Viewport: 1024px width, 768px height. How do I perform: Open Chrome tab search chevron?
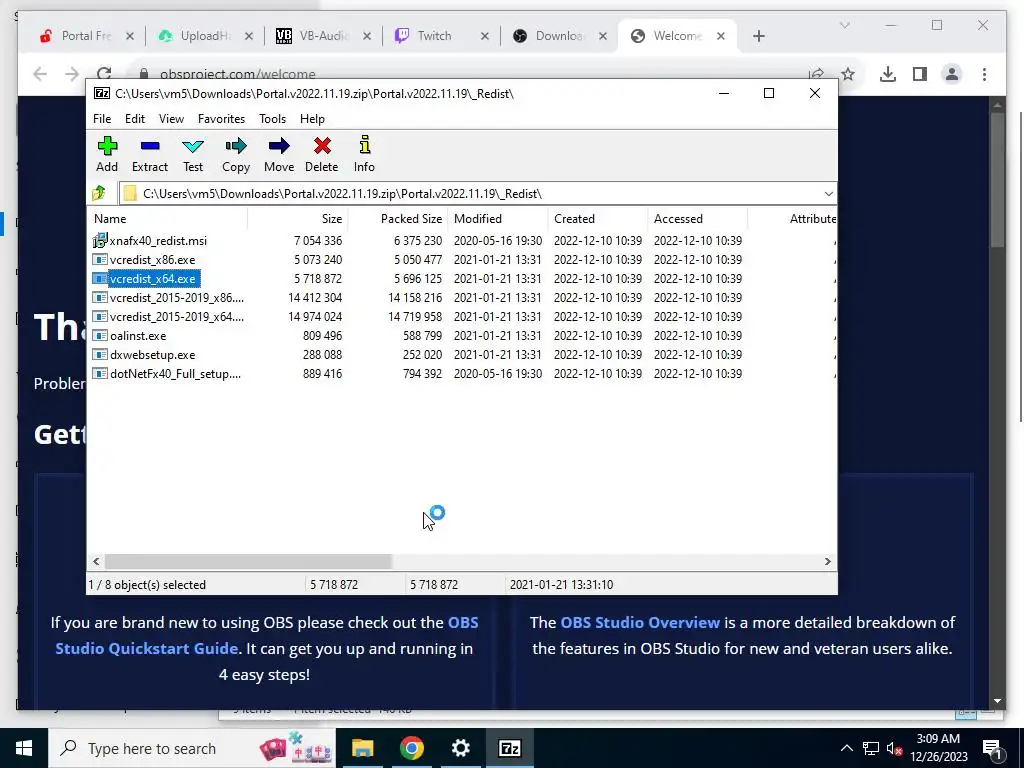coord(844,25)
